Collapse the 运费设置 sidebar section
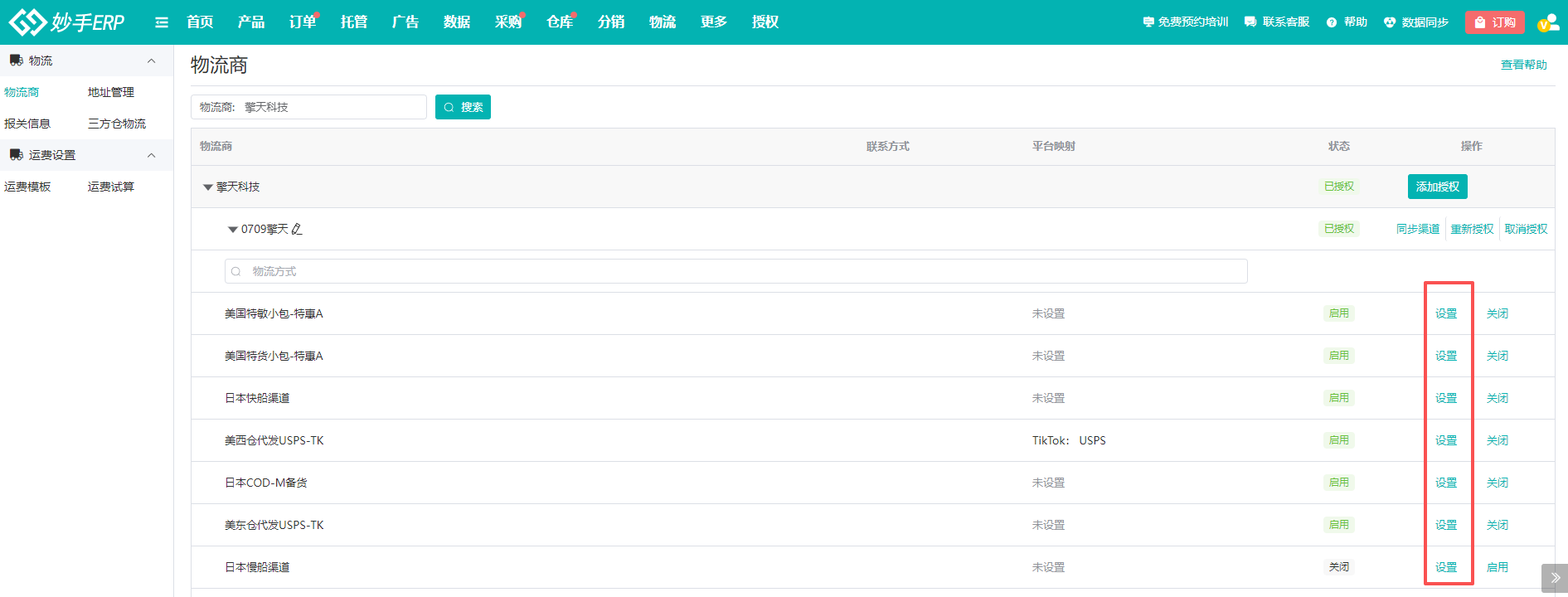This screenshot has width=1568, height=597. coord(151,155)
